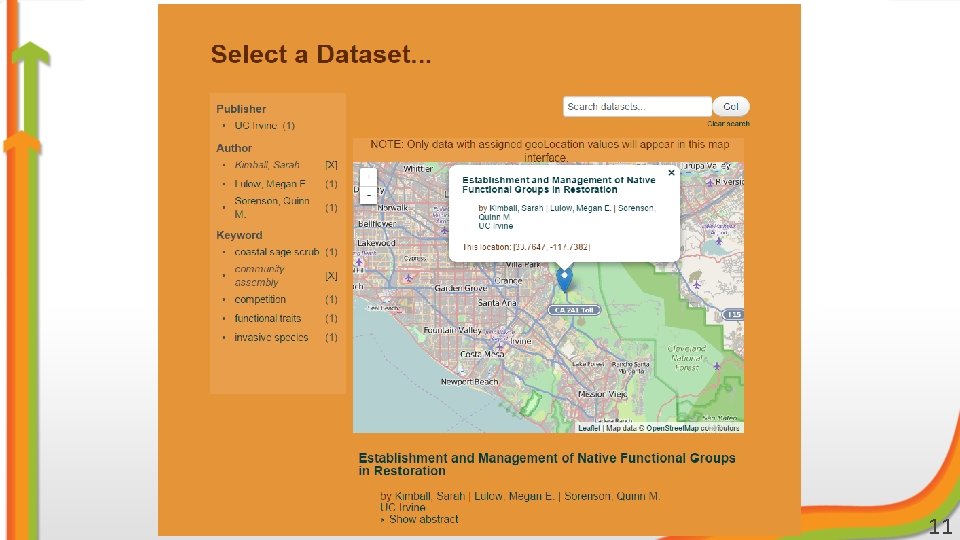This screenshot has width=960, height=540.
Task: Click the Mission Viejo label on the map
Action: [602, 394]
